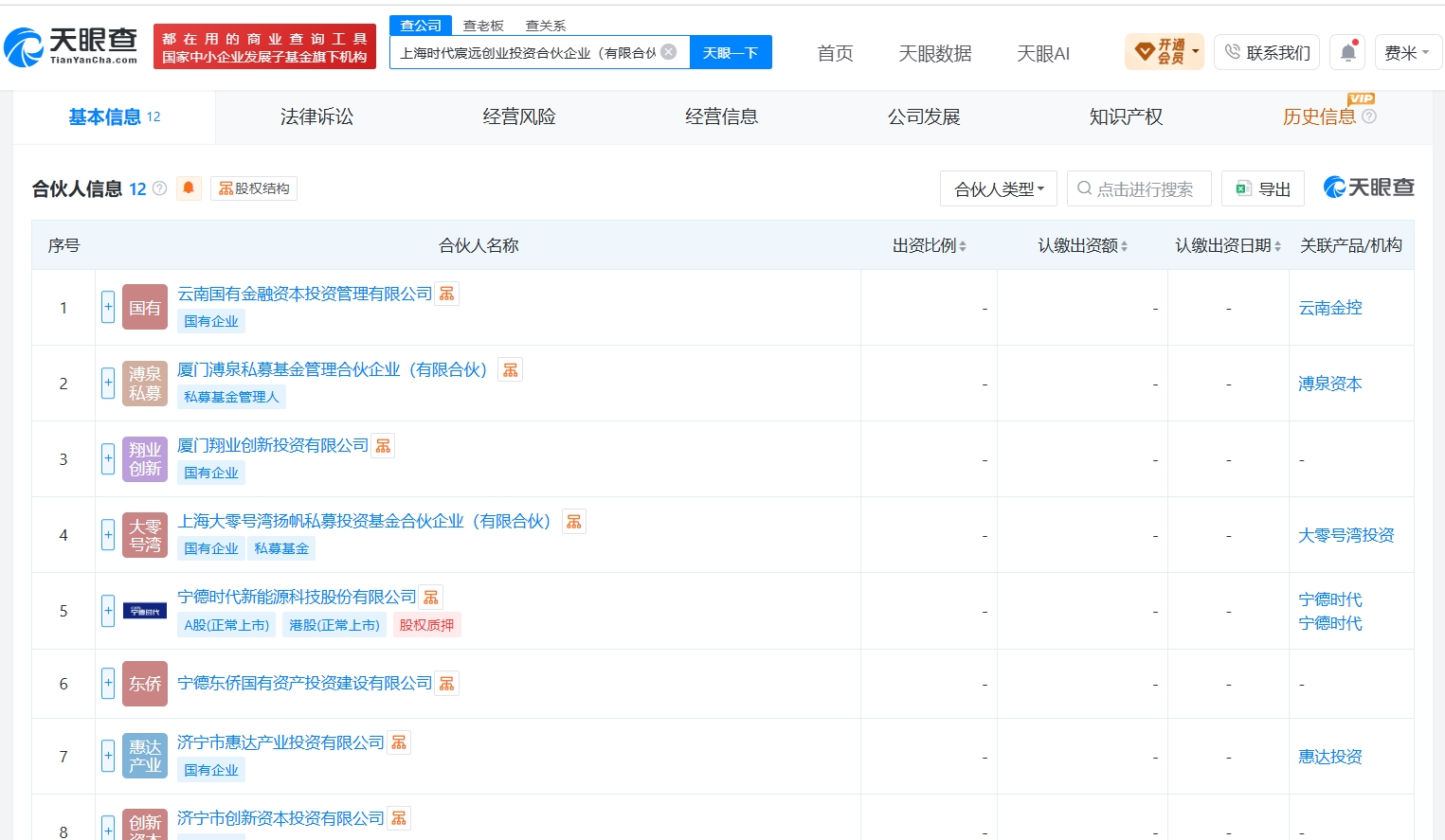Switch to the 法律诉讼 tab
The width and height of the screenshot is (1445, 840).
[x=316, y=116]
